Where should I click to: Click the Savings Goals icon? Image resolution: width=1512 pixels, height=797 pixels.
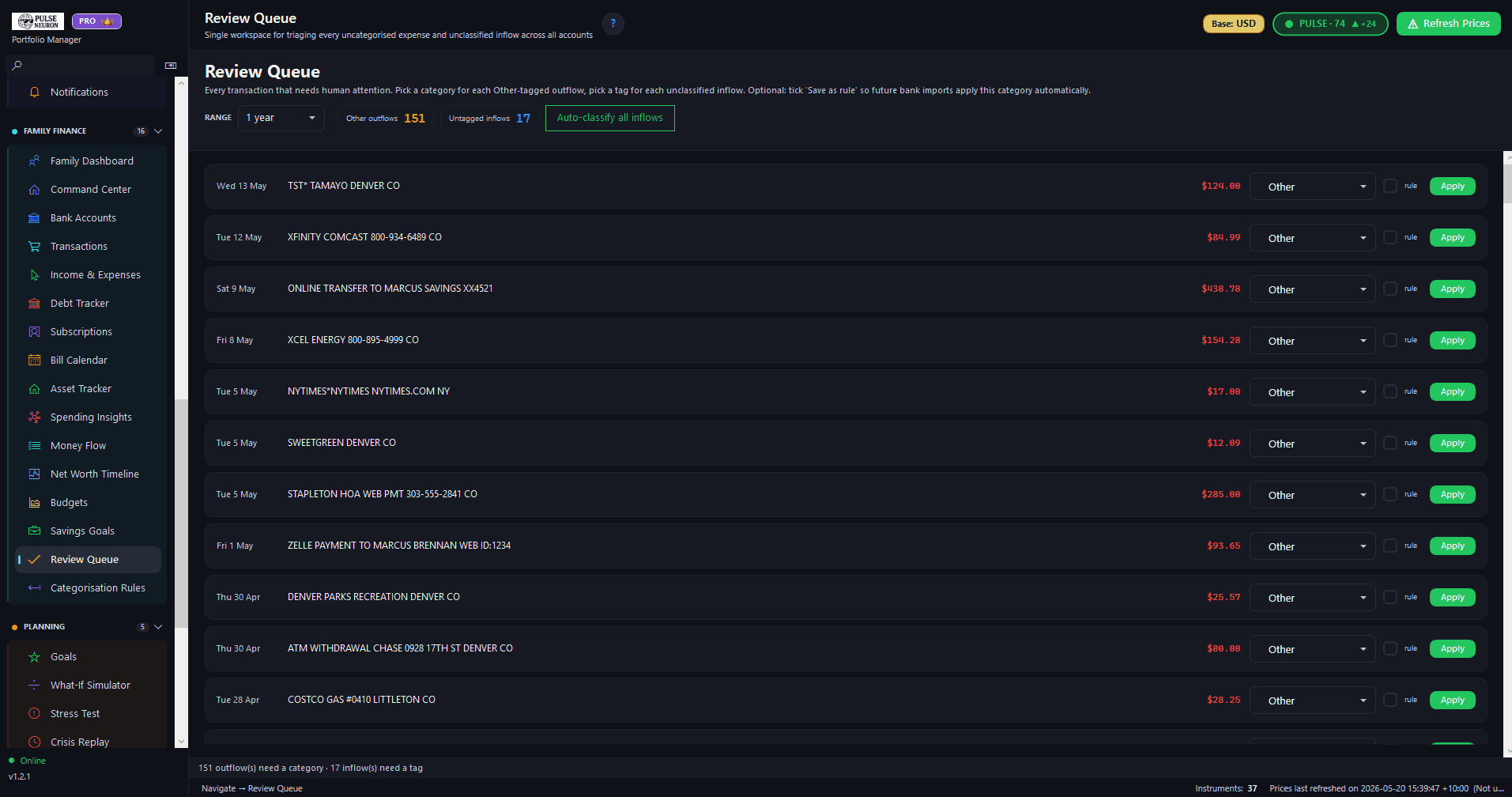[x=34, y=531]
